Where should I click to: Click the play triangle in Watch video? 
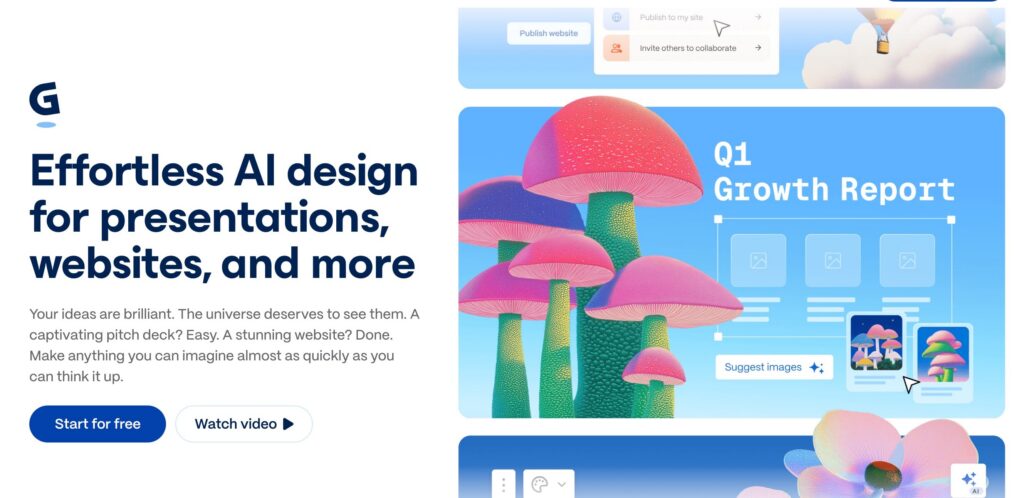288,424
